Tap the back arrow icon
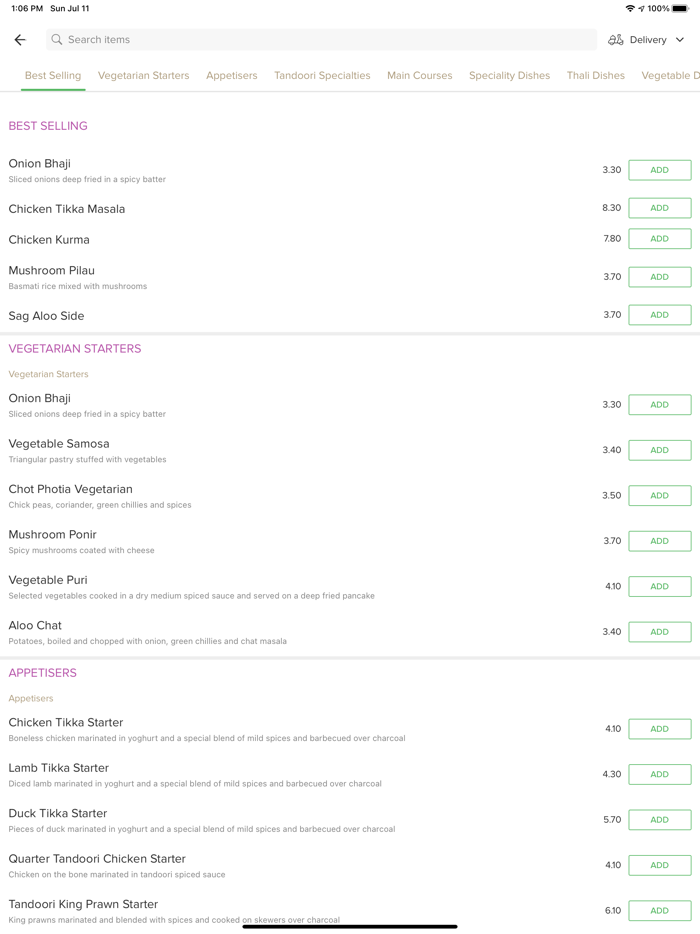The image size is (700, 934). click(20, 40)
